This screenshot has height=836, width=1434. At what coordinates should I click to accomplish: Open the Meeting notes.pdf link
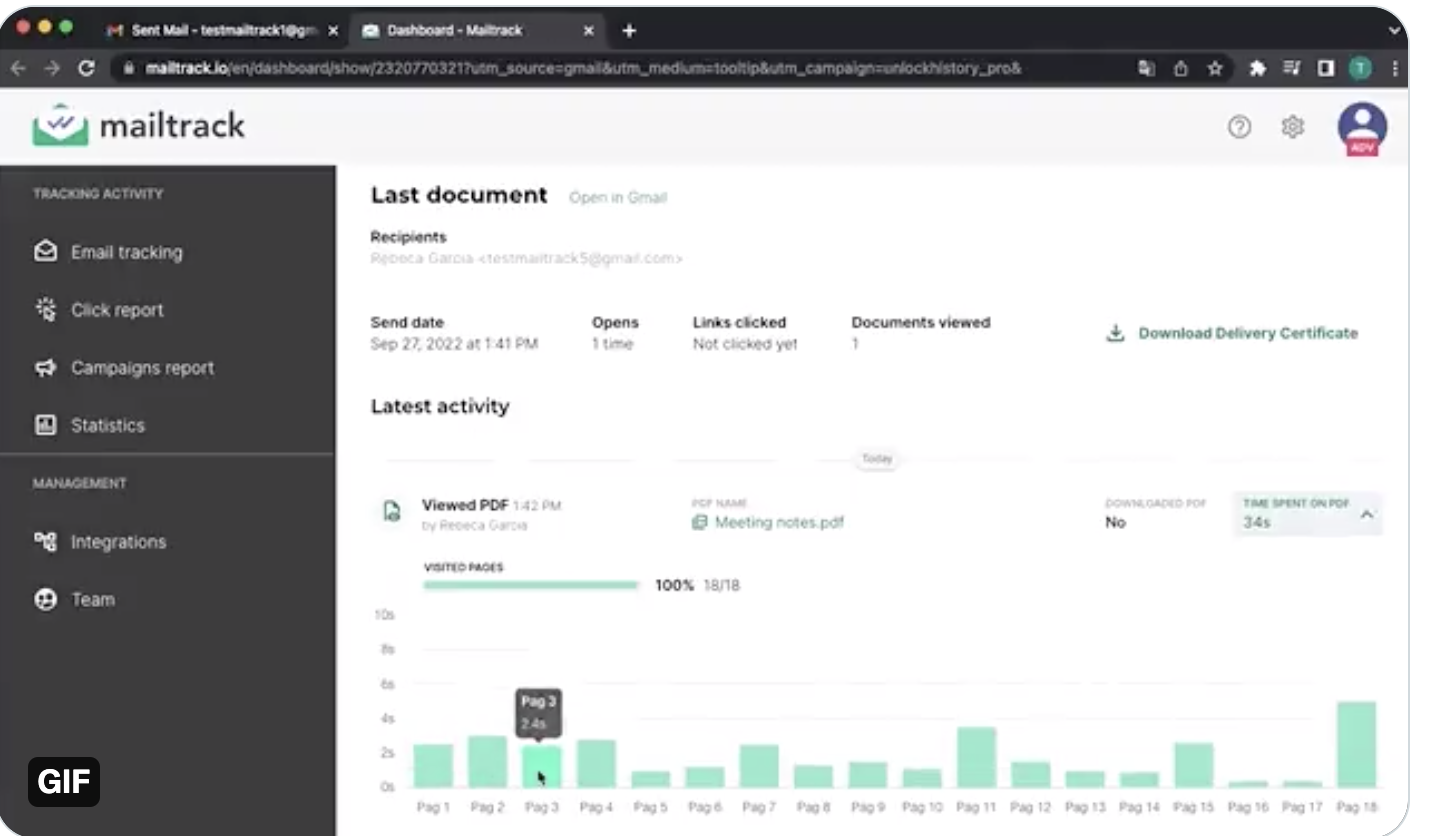[779, 522]
